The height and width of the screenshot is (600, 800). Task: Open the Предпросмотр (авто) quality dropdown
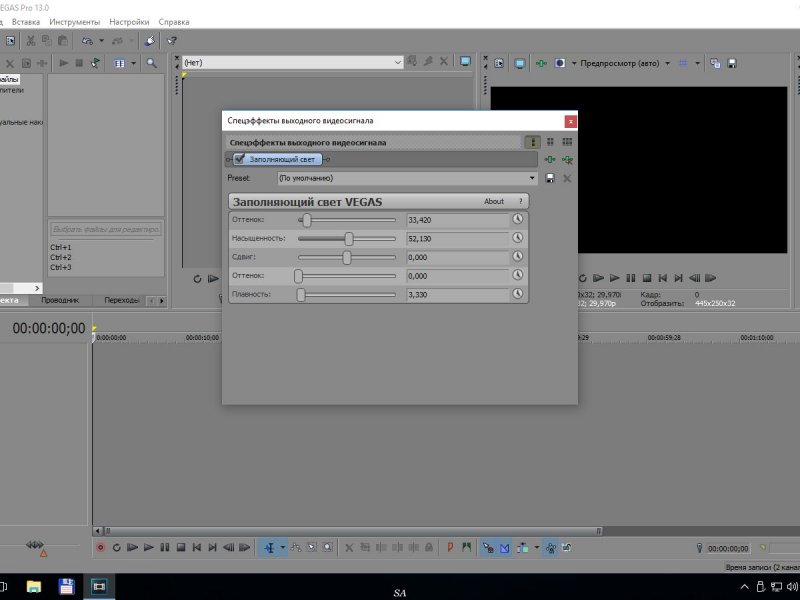[x=667, y=63]
